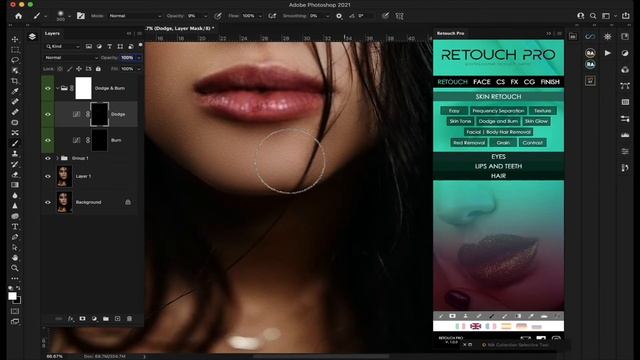The width and height of the screenshot is (640, 360).
Task: Open the layer blend mode Normal dropdown
Action: [71, 58]
